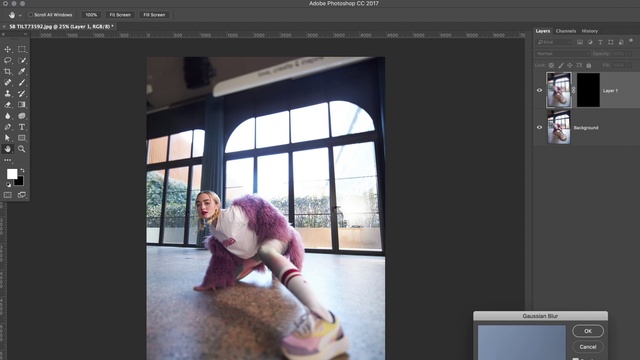Select the Quick Selection tool

(x=22, y=60)
